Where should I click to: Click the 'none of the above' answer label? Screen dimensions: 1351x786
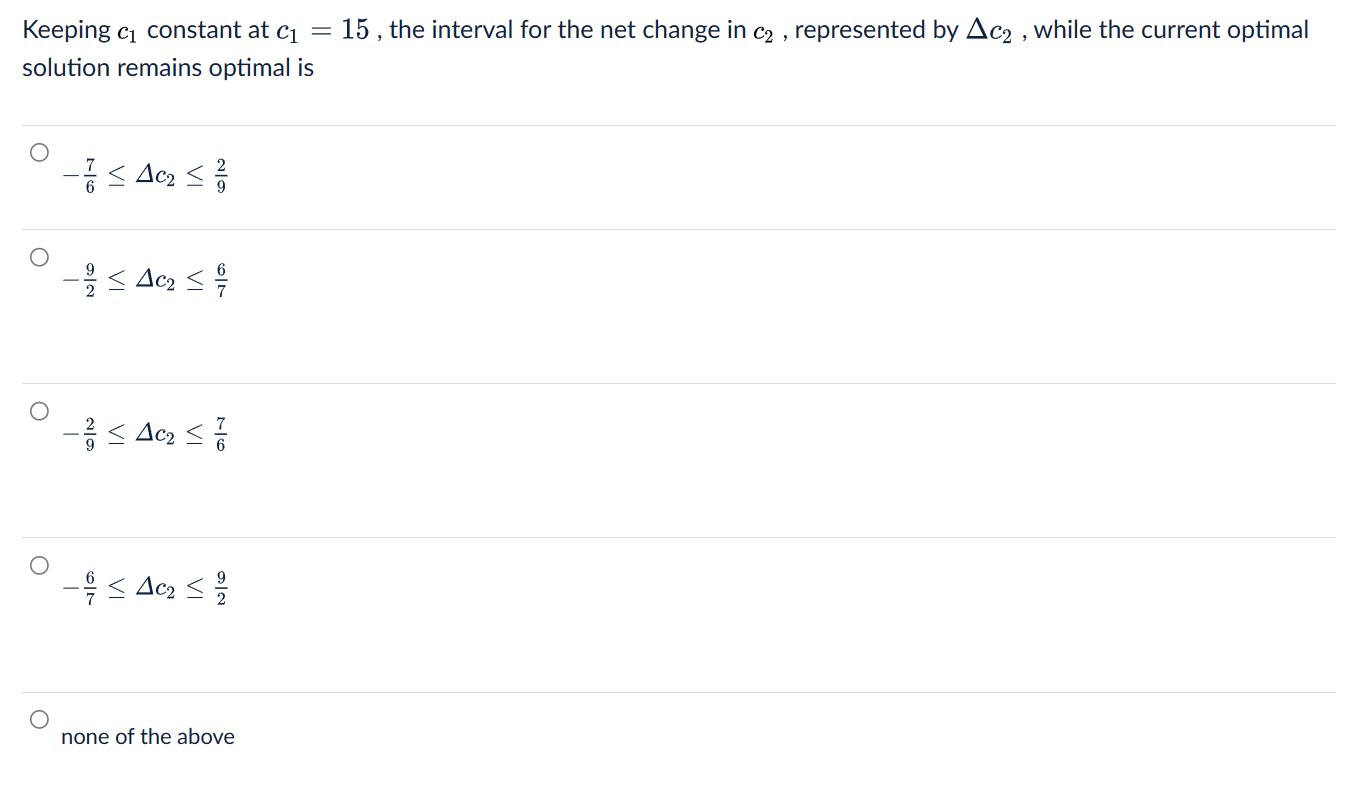click(x=147, y=737)
